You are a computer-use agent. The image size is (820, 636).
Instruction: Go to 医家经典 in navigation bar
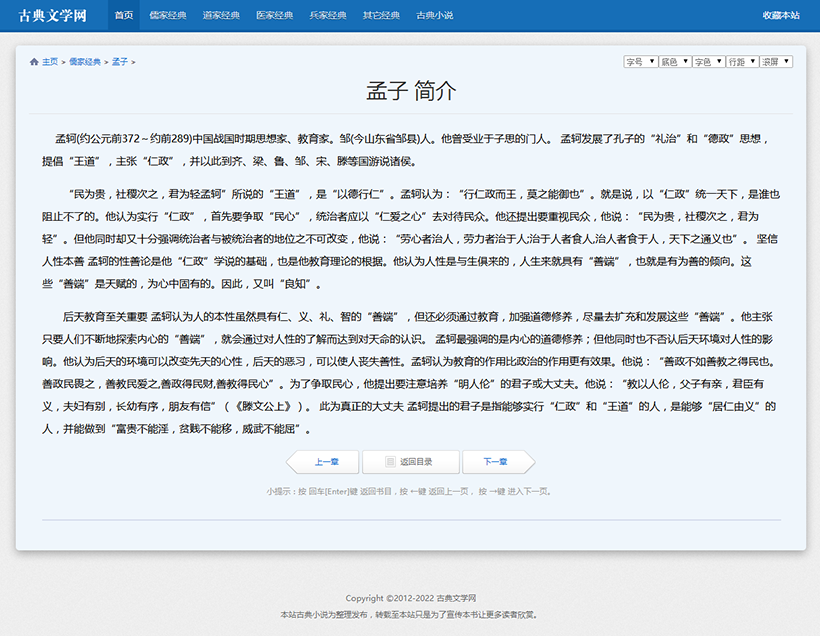(275, 16)
